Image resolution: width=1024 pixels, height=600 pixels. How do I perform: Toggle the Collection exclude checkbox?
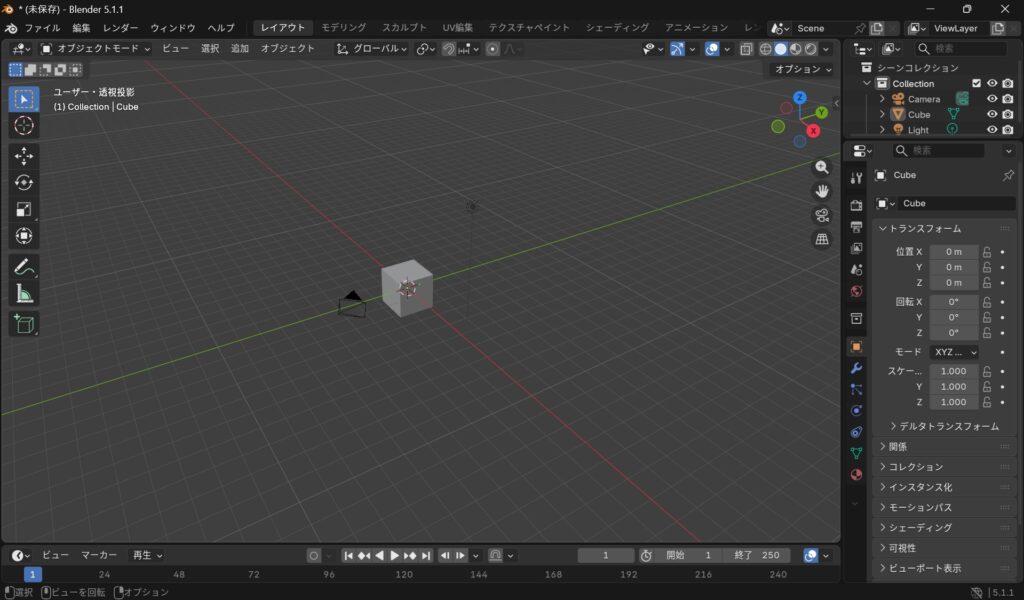pyautogui.click(x=977, y=84)
